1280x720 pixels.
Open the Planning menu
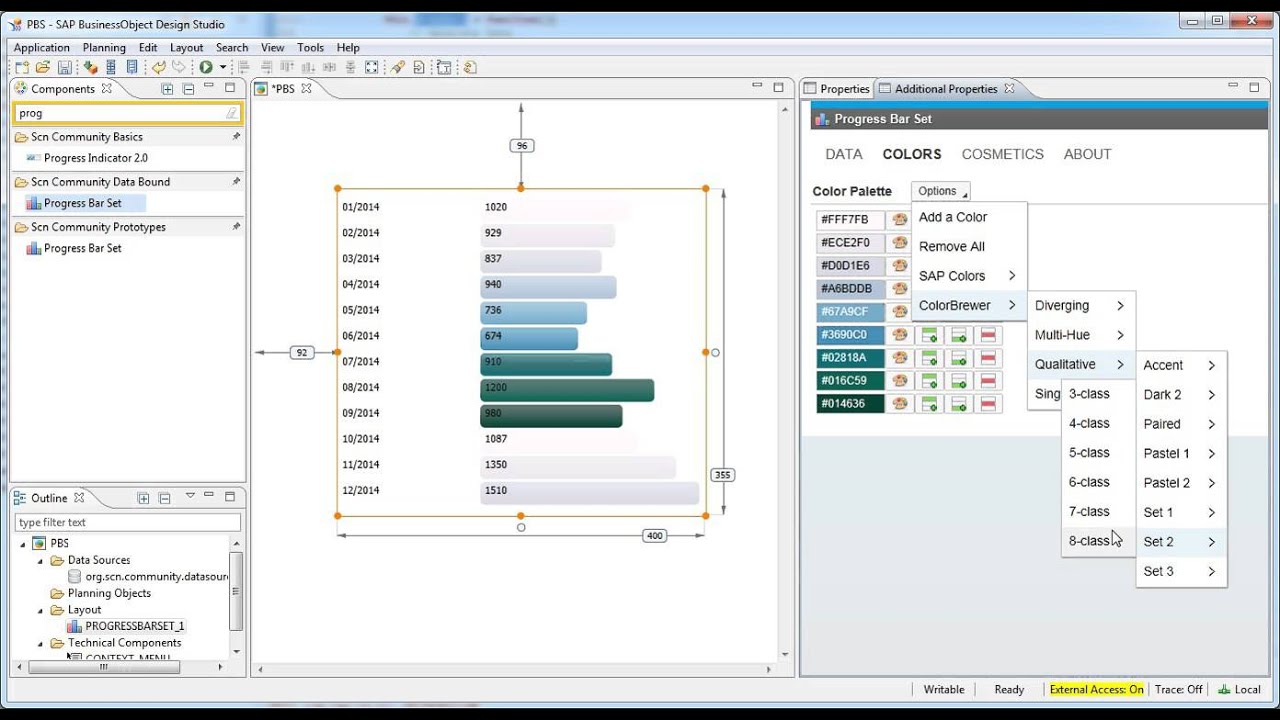pos(104,47)
